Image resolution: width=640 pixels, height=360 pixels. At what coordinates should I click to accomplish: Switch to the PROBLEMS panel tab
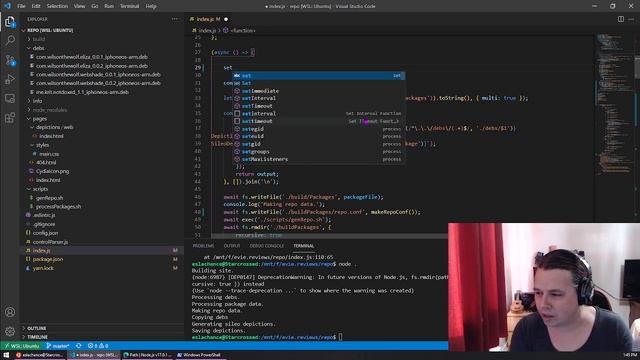[x=203, y=246]
